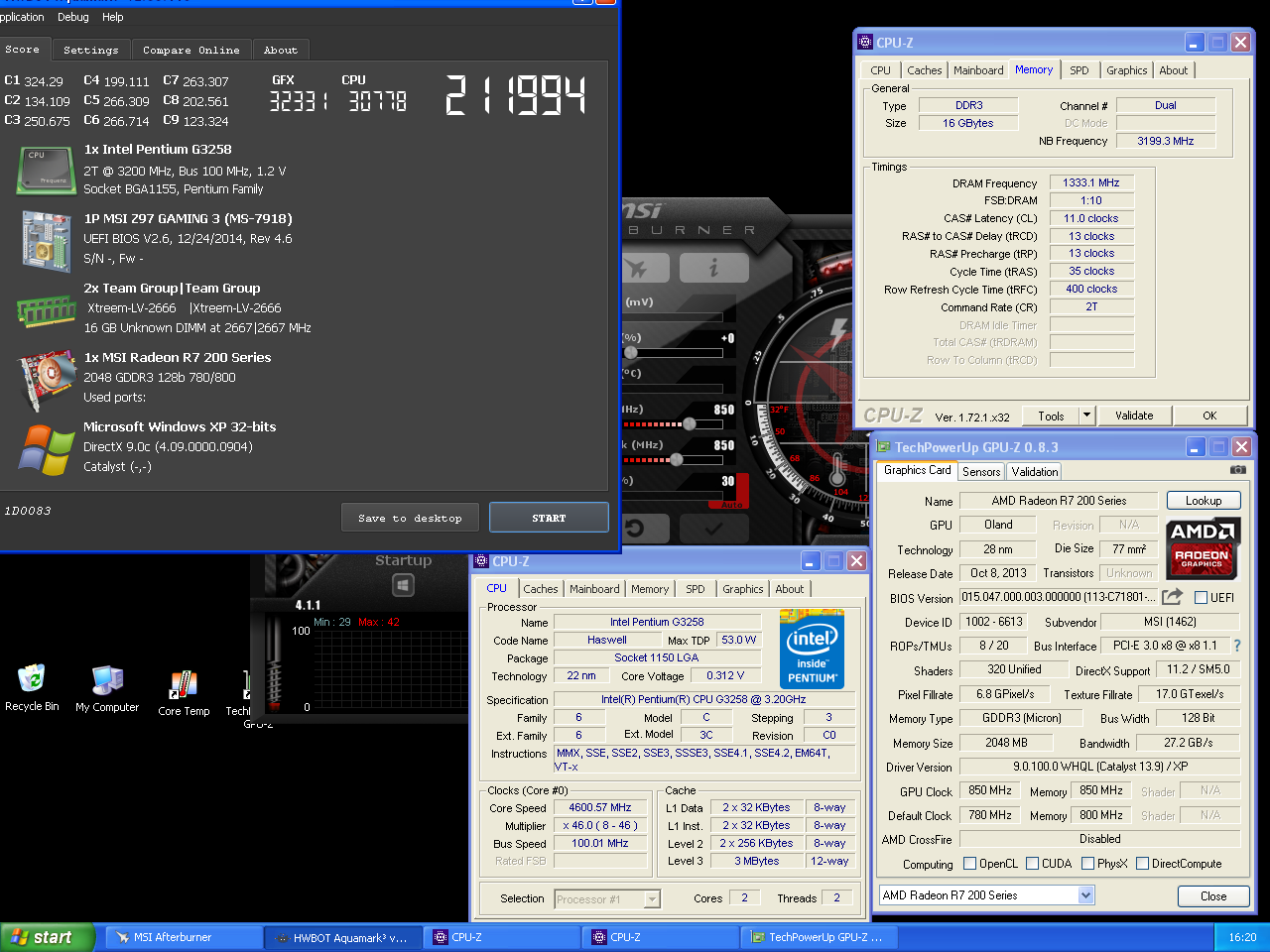
Task: Click the GPU-Z window title icon
Action: tap(884, 447)
